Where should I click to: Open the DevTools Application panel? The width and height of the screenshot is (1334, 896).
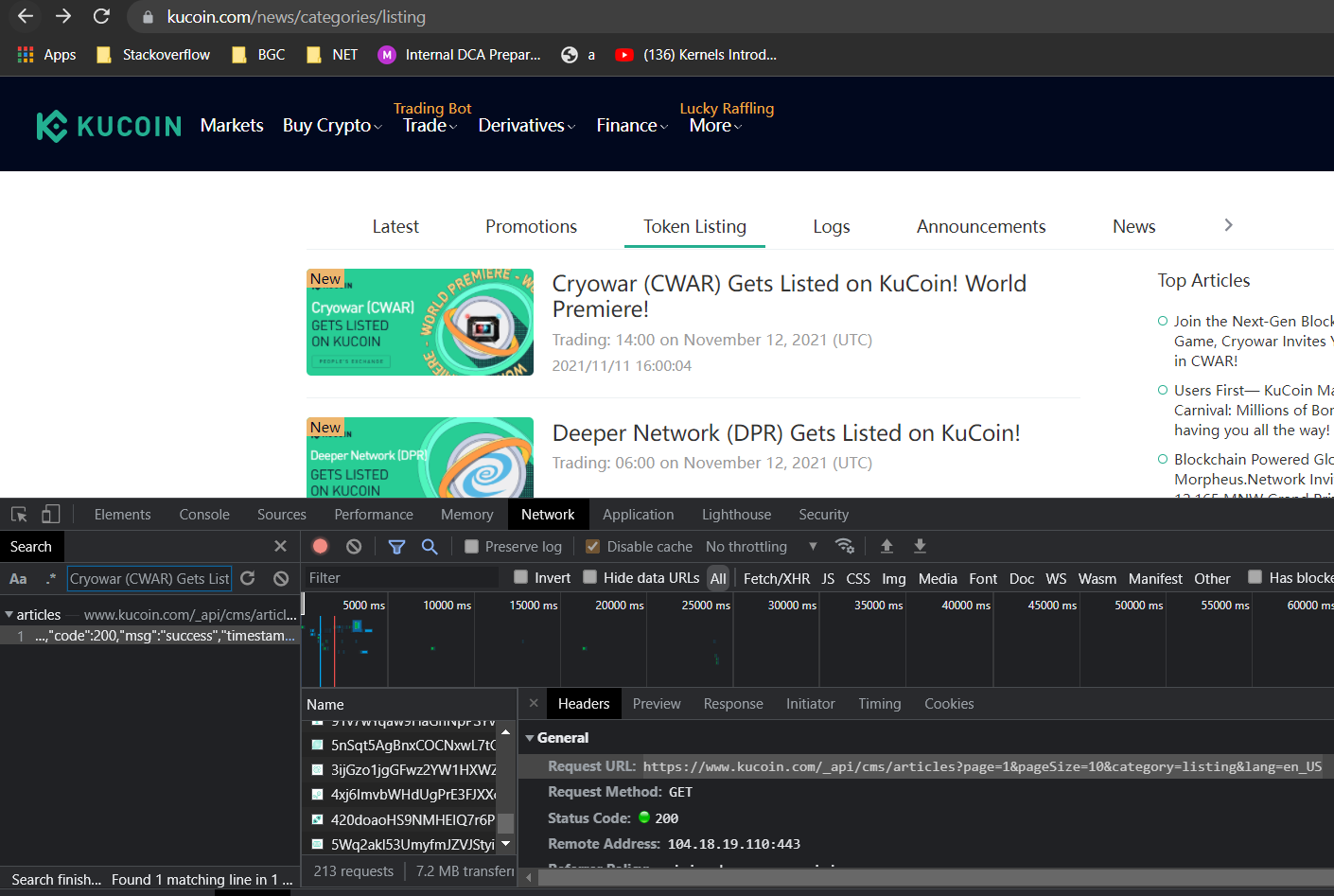(x=639, y=515)
